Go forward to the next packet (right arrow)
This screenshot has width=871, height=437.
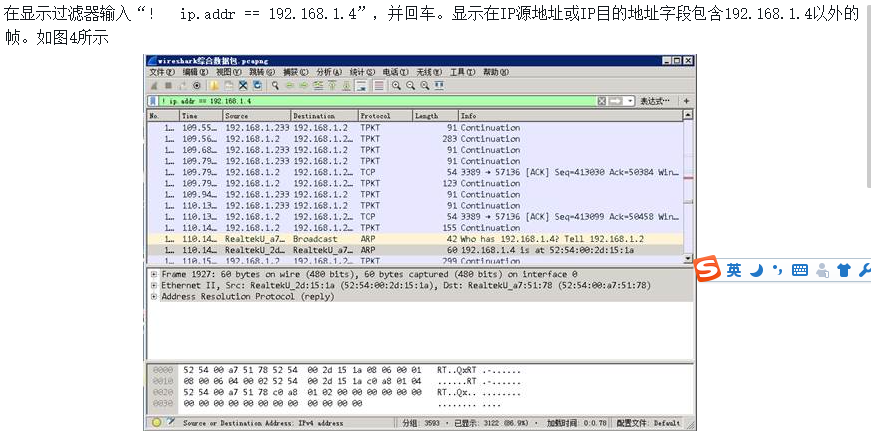[x=304, y=86]
